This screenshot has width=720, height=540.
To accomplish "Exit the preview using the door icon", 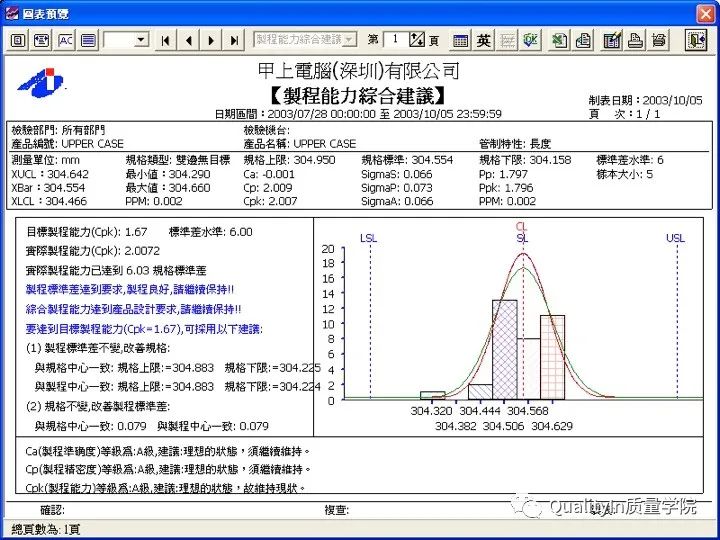I will [x=697, y=40].
